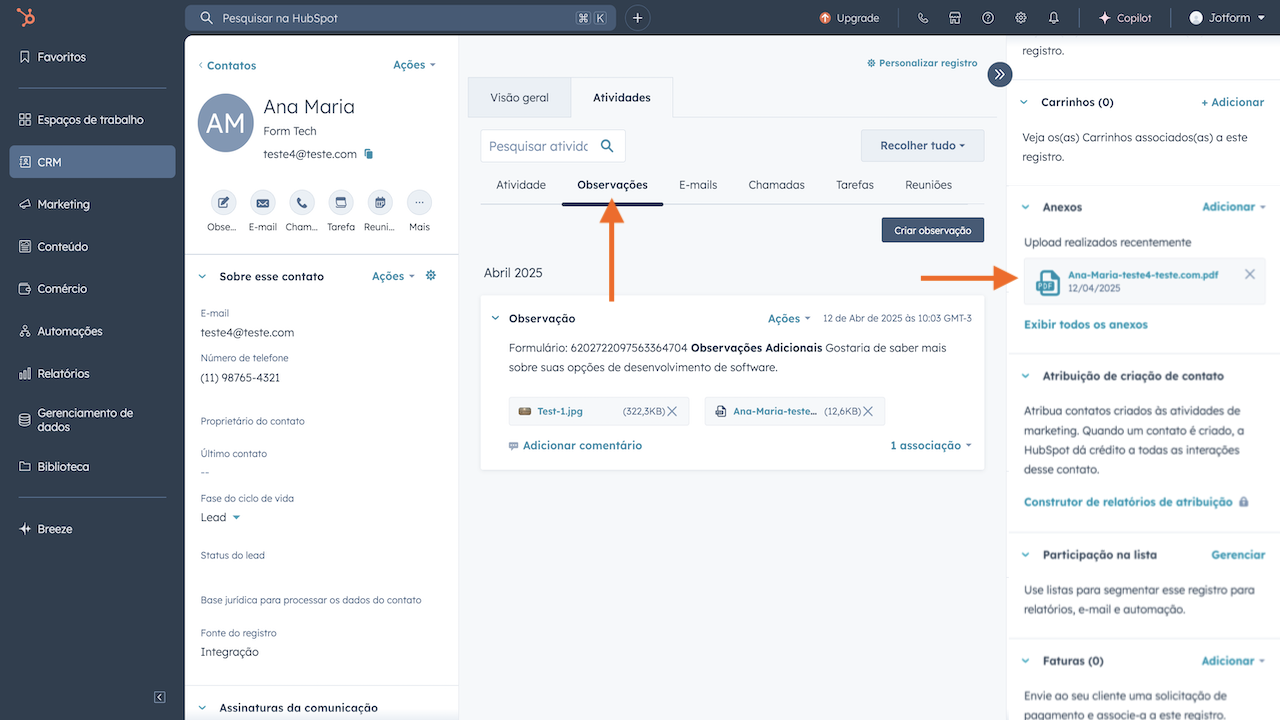
Task: Copy the contact email with the clipboard icon
Action: [x=367, y=155]
